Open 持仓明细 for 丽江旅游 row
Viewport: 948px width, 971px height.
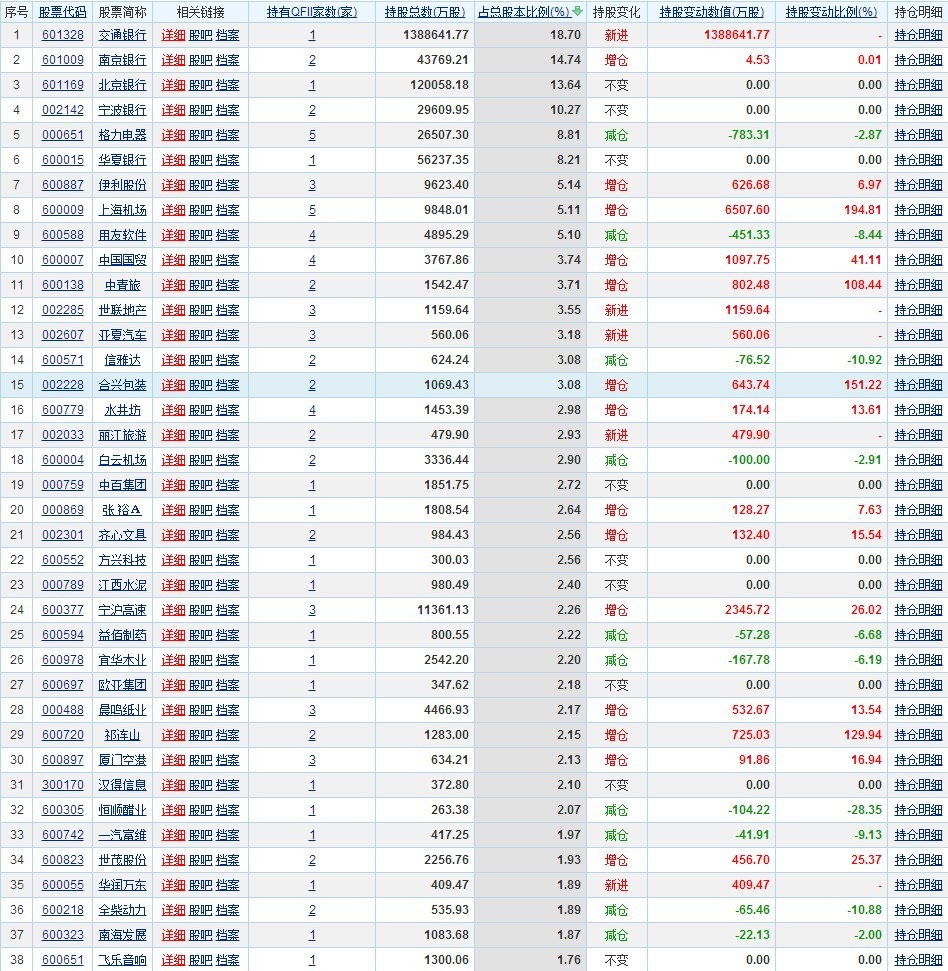(x=918, y=435)
